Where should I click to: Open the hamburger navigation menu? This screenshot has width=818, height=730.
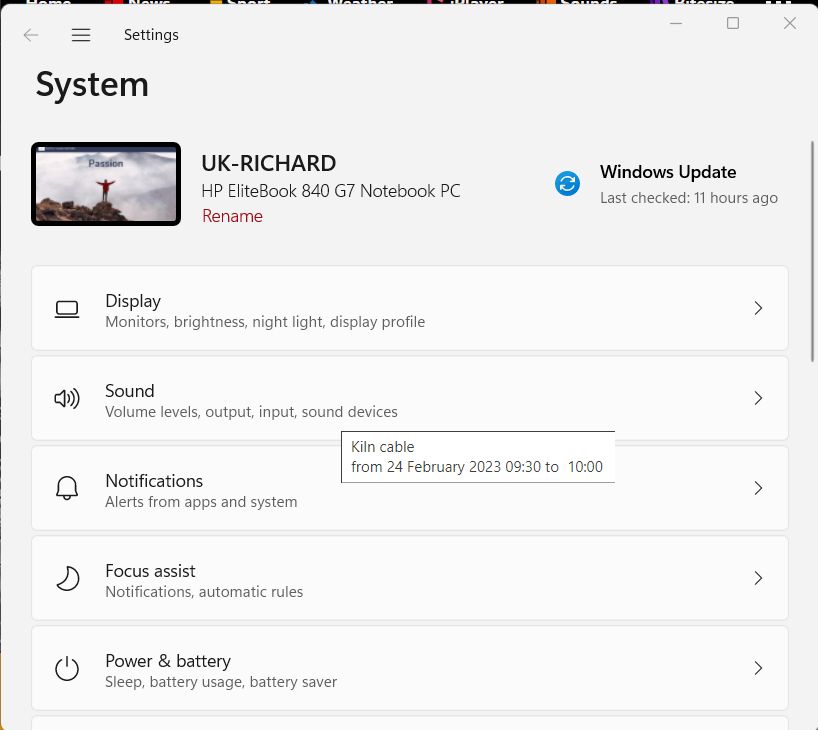tap(81, 35)
